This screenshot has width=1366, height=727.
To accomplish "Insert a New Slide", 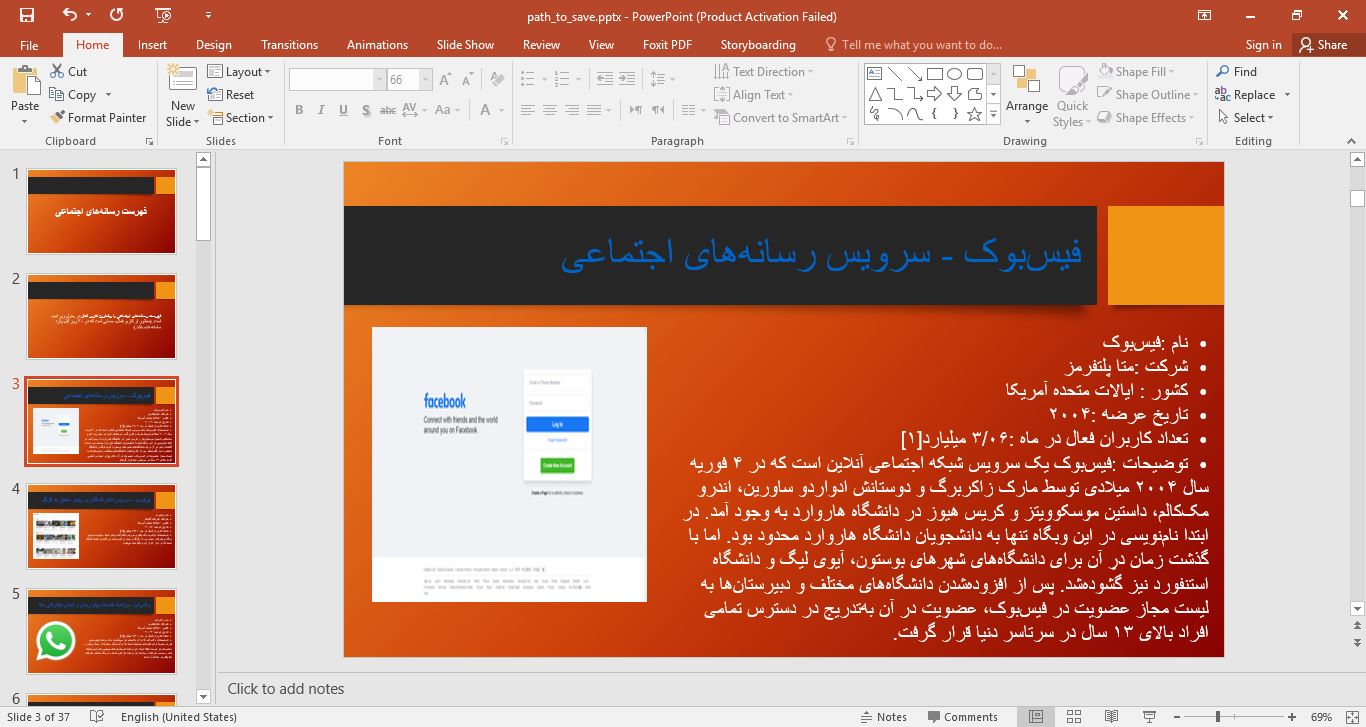I will pos(182,95).
